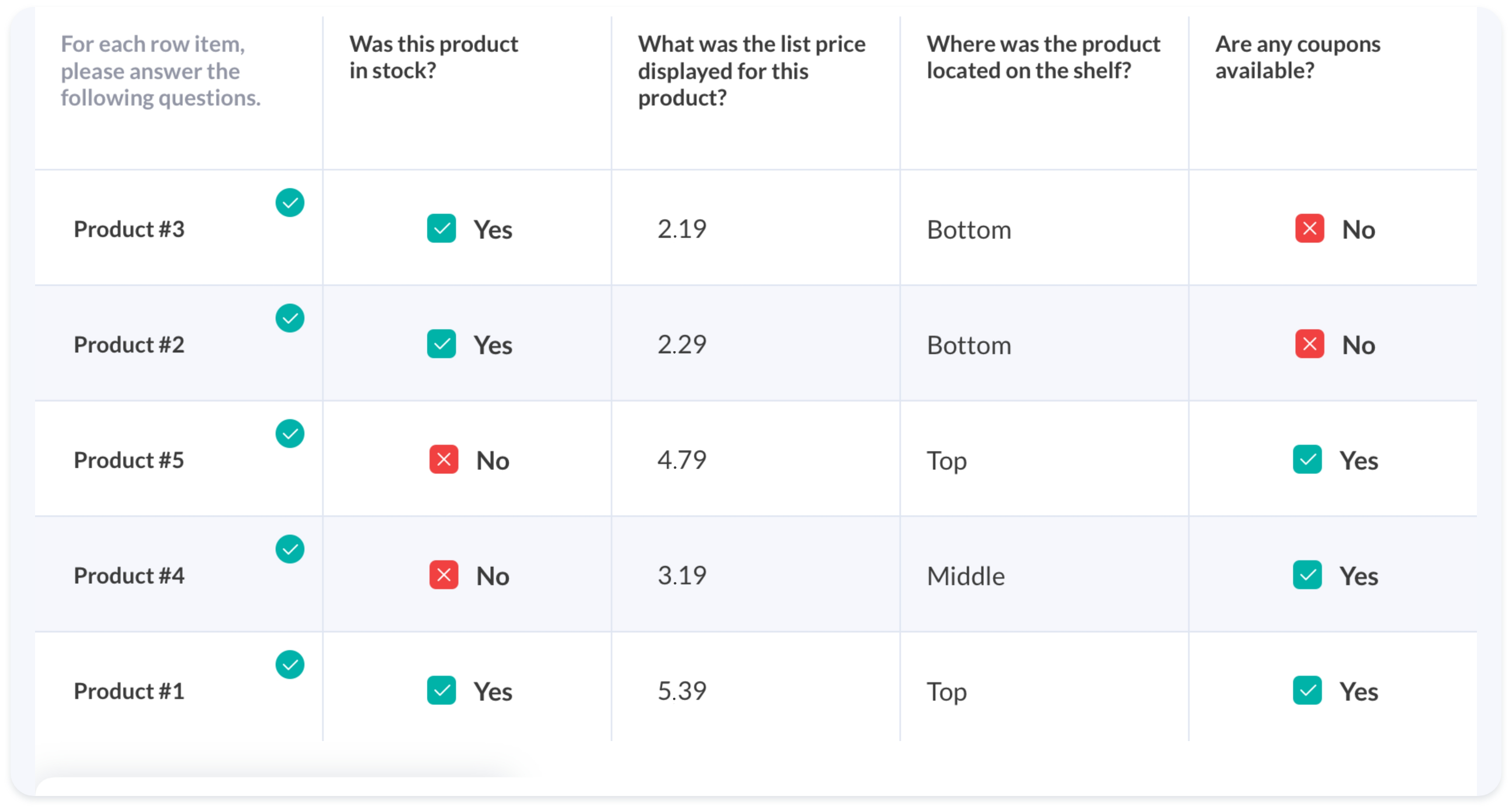Toggle in-stock Yes checkbox for Product #2
The width and height of the screenshot is (1512, 810).
pyautogui.click(x=442, y=344)
